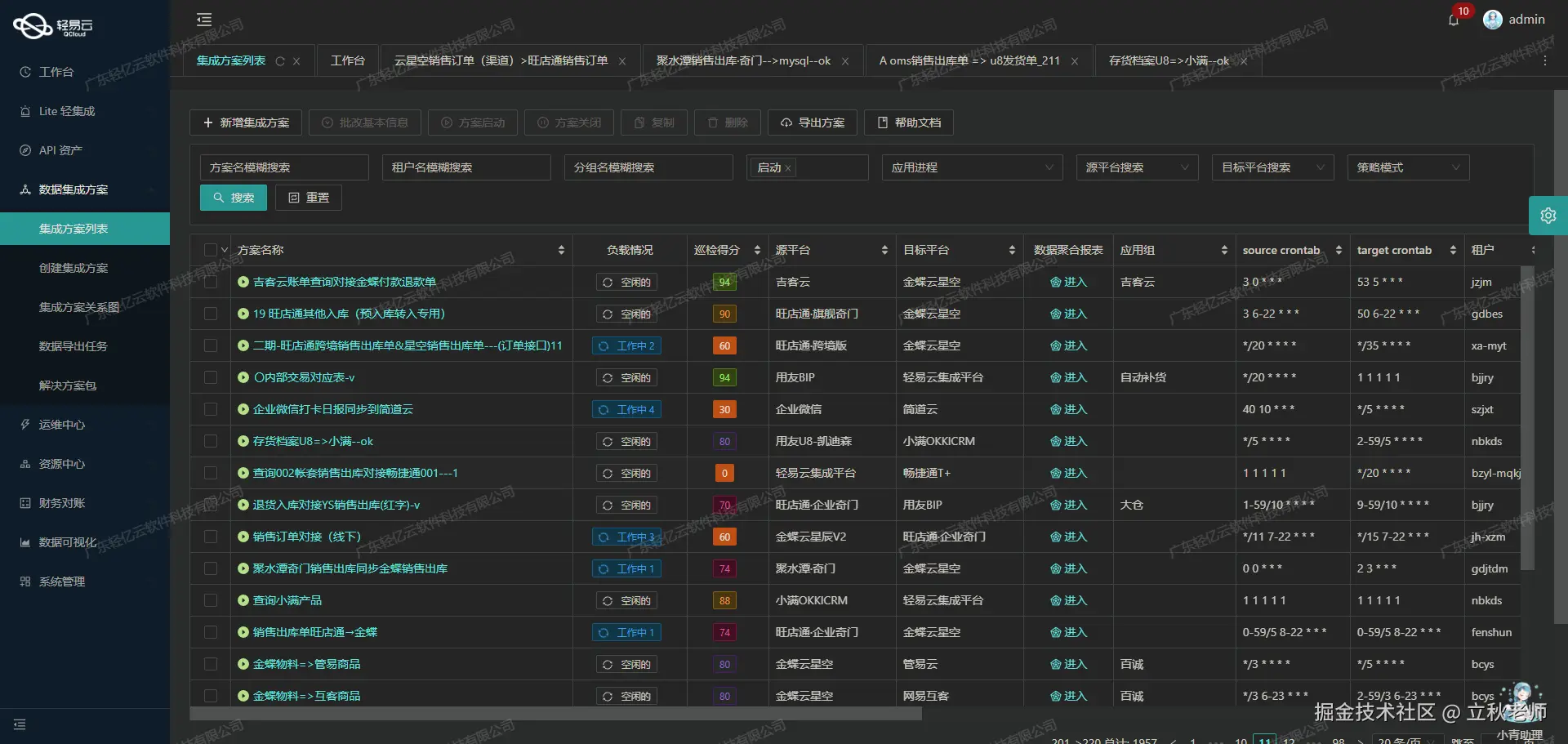Check the row for 查询小满产品
This screenshot has width=1568, height=744.
211,600
